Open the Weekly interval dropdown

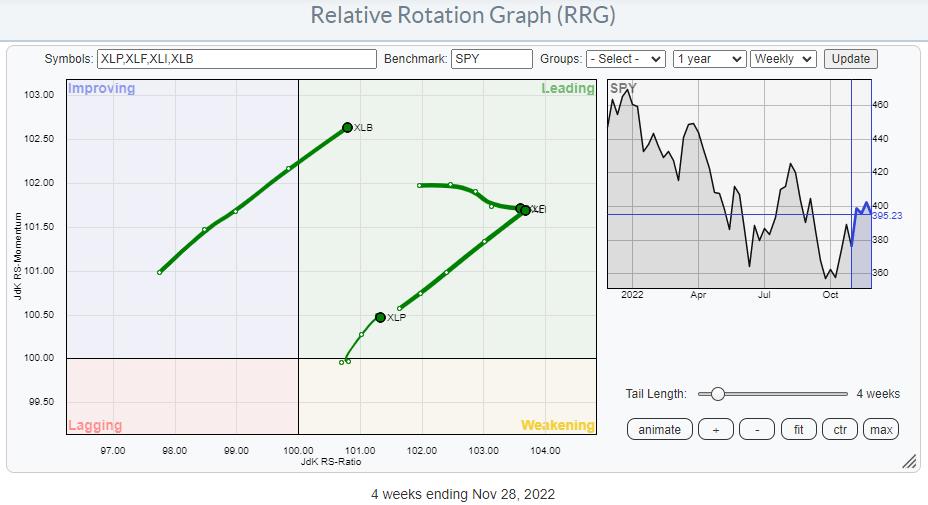click(x=783, y=59)
